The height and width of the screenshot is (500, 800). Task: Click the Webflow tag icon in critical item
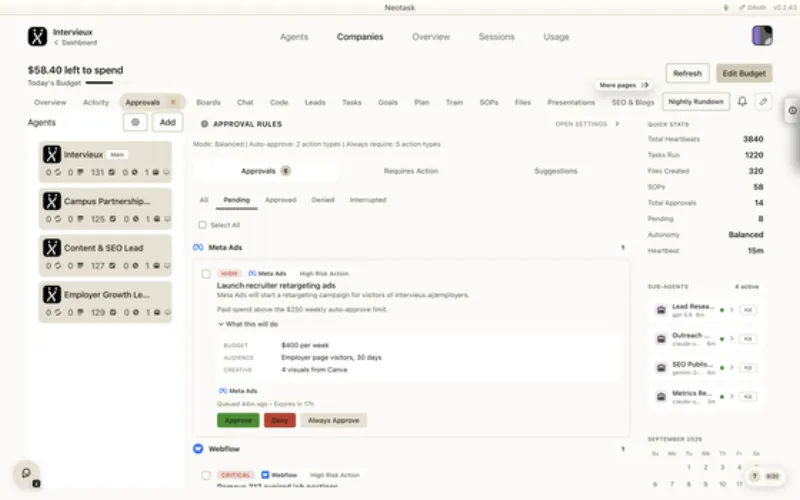(265, 475)
